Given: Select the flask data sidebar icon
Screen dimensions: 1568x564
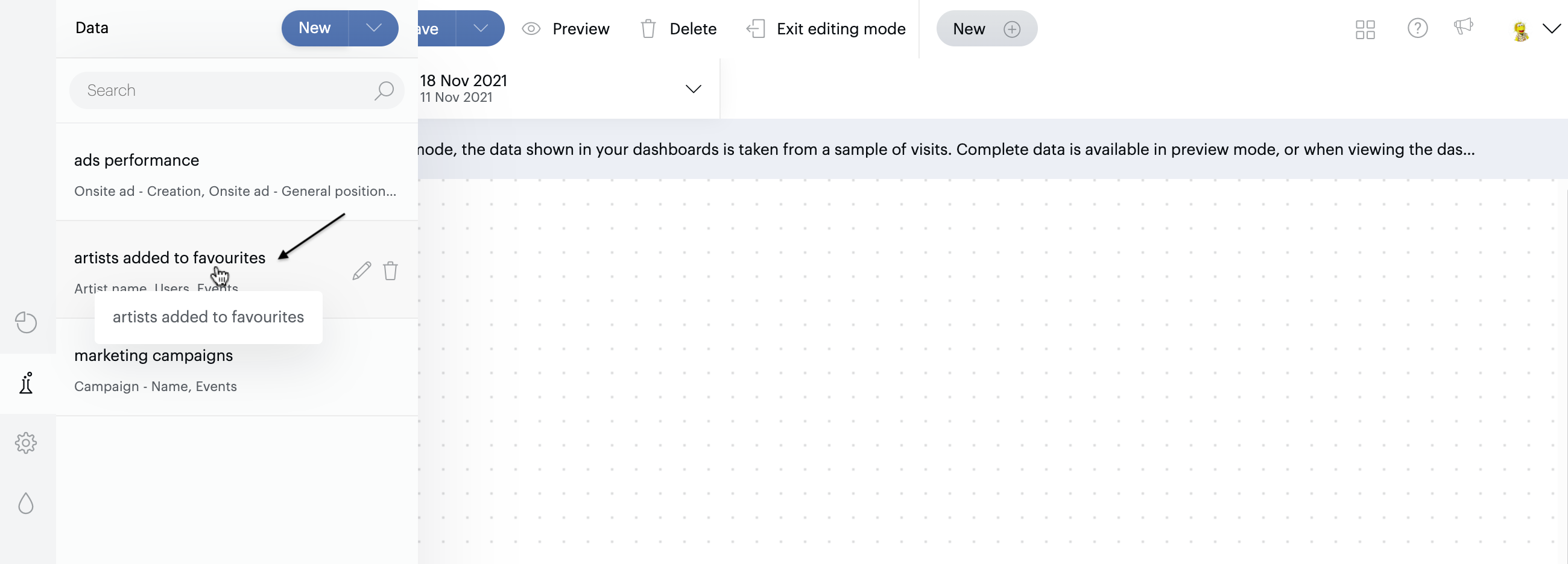Looking at the screenshot, I should pos(26,383).
